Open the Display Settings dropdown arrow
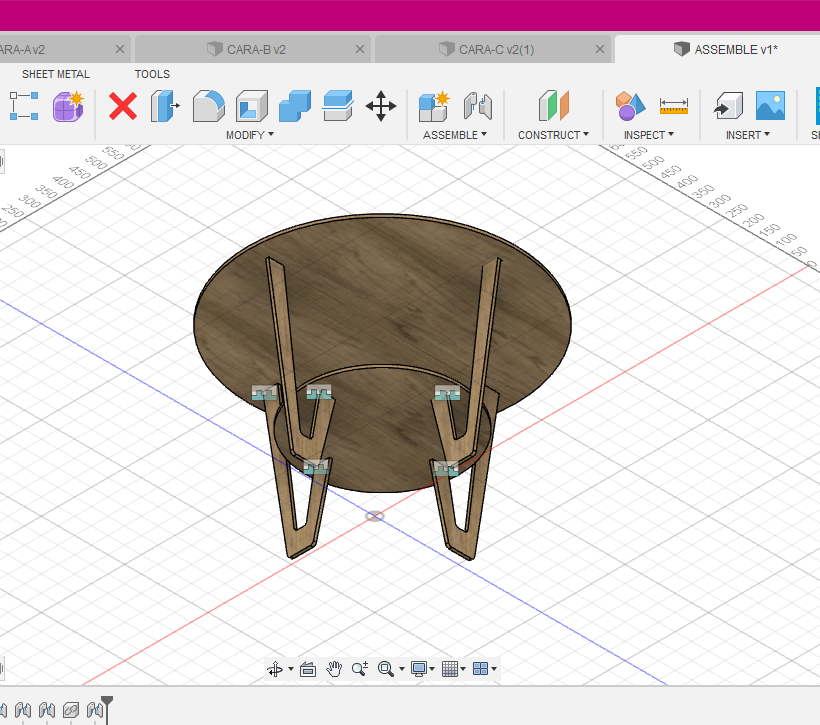Viewport: 820px width, 725px height. click(432, 669)
